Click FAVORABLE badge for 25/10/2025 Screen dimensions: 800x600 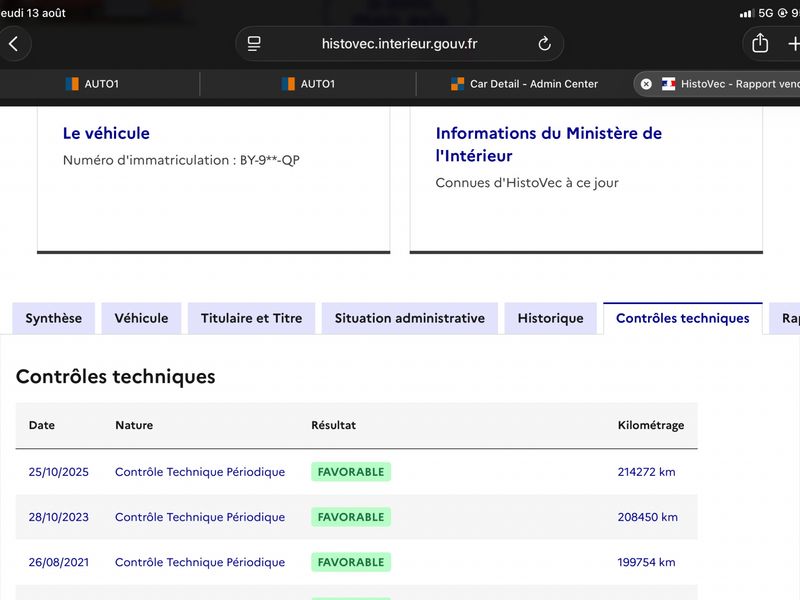click(x=351, y=472)
